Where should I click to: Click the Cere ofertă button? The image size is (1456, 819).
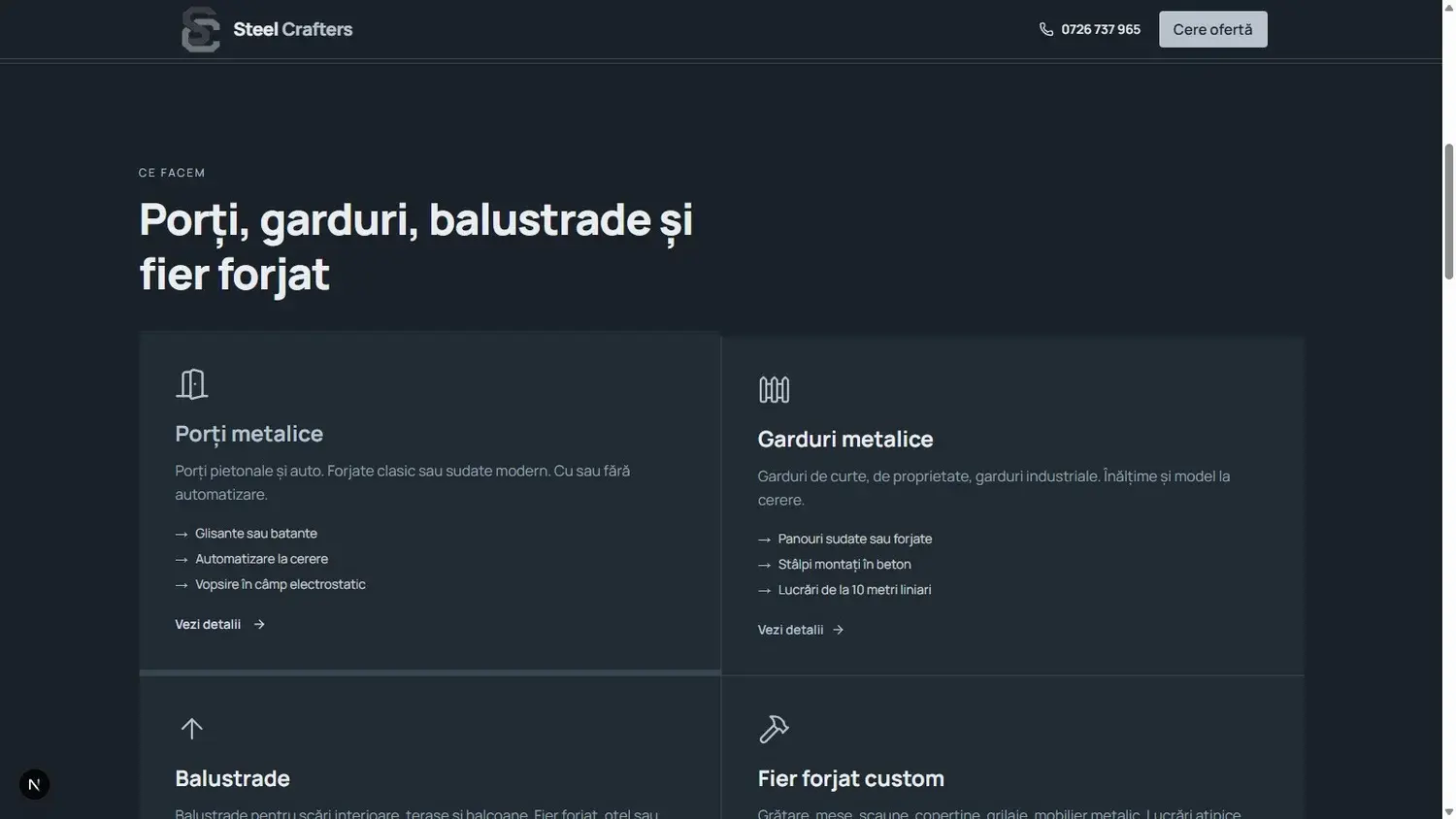(x=1212, y=29)
